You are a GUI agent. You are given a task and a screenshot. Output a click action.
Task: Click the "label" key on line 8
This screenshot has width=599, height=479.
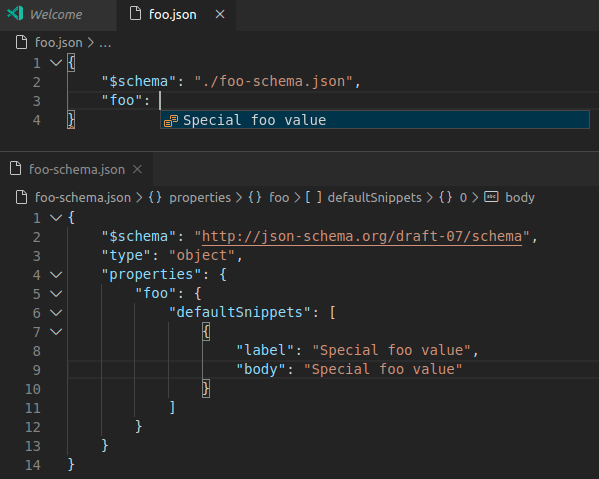(265, 350)
